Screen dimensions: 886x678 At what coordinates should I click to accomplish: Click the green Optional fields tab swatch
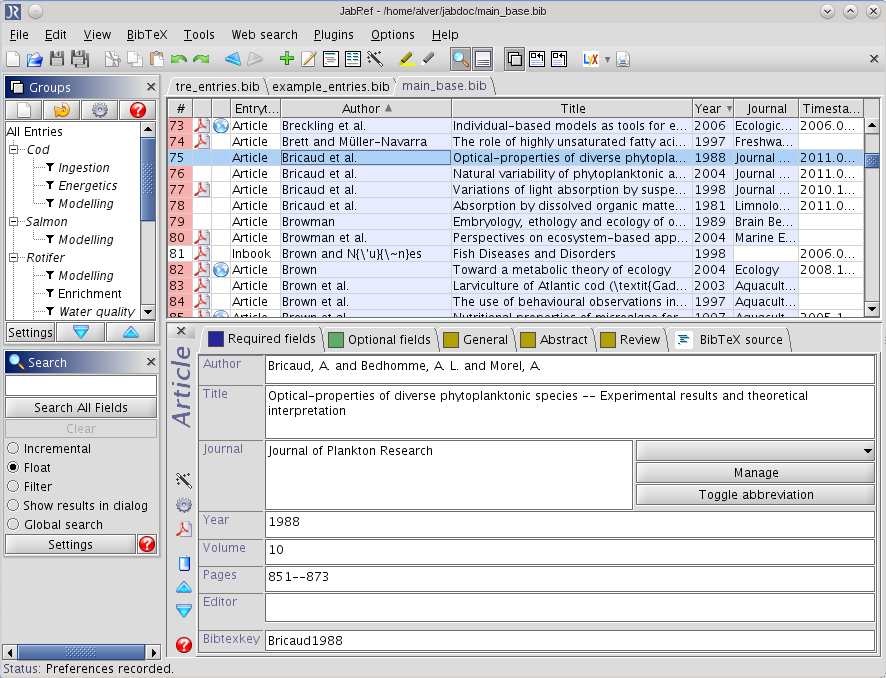tap(336, 339)
